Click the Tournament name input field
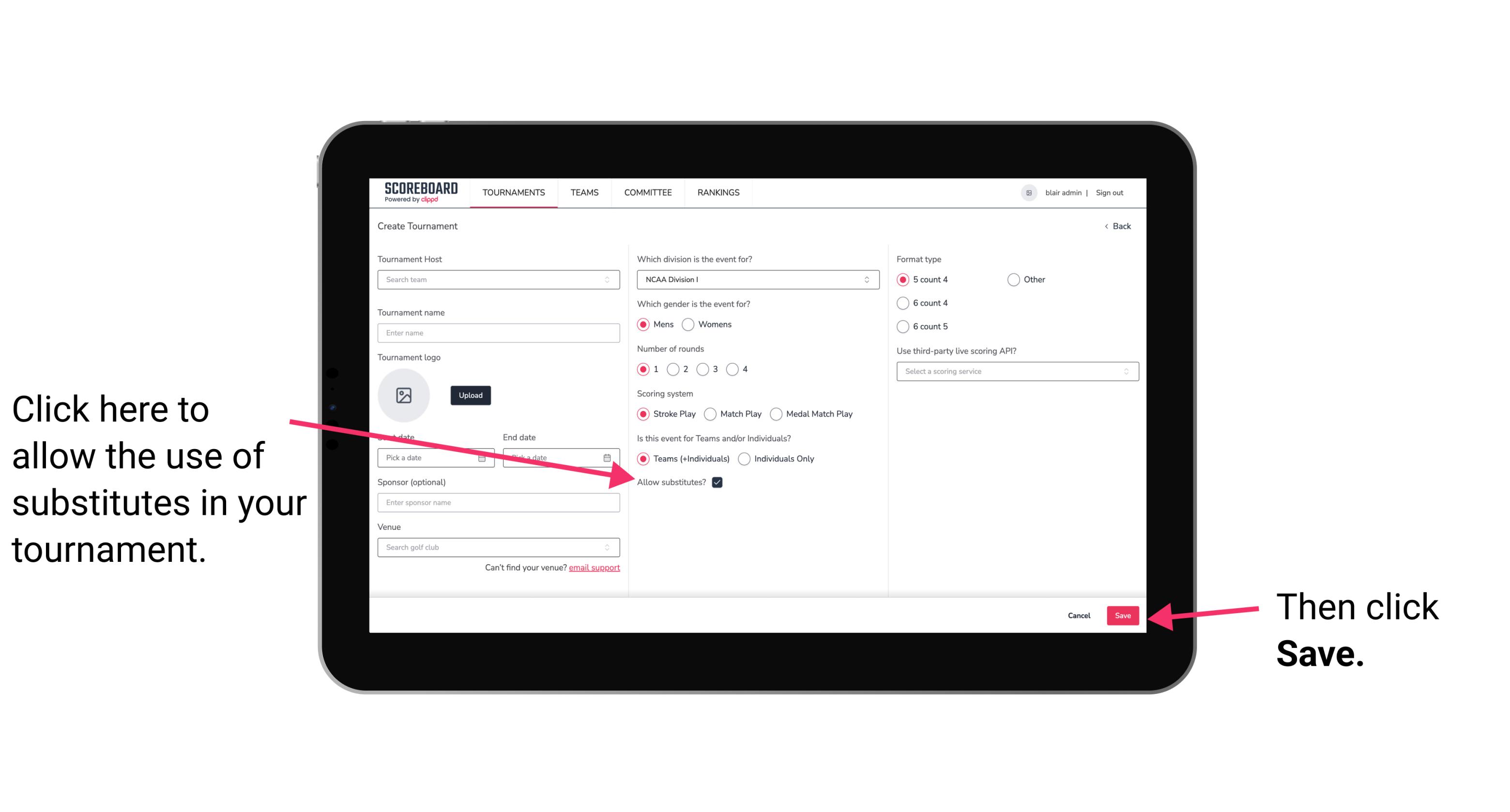 500,333
